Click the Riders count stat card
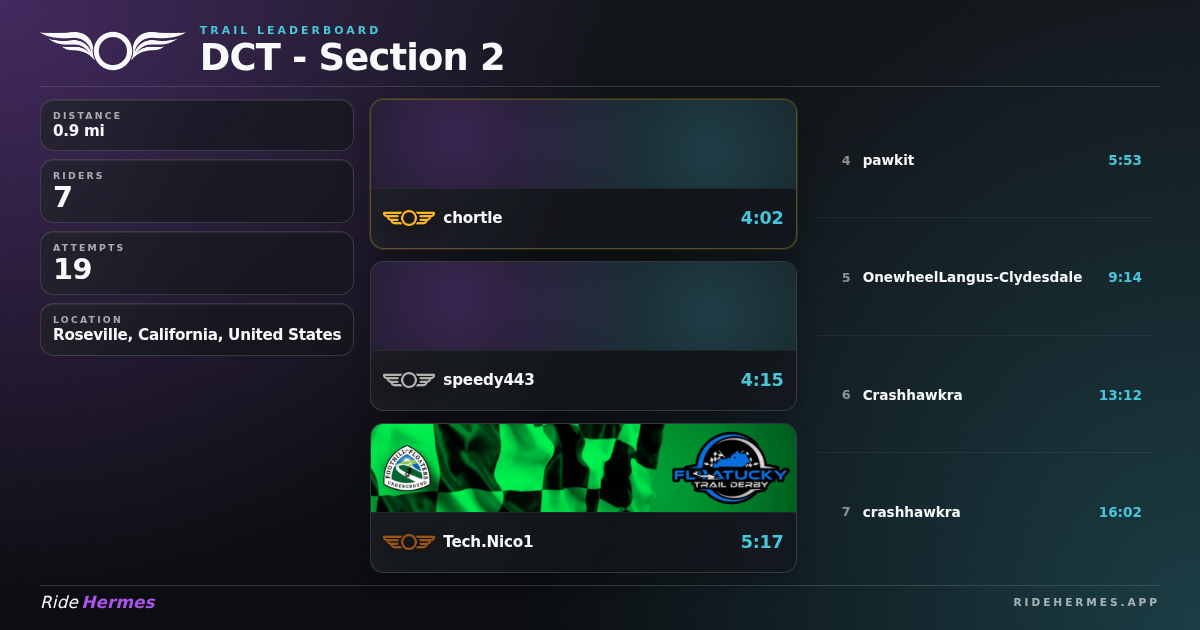This screenshot has width=1200, height=630. 197,191
